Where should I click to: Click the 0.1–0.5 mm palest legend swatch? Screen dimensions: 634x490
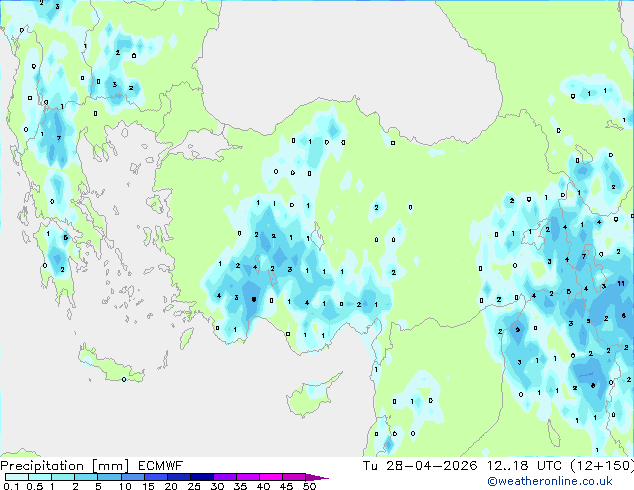[17, 477]
